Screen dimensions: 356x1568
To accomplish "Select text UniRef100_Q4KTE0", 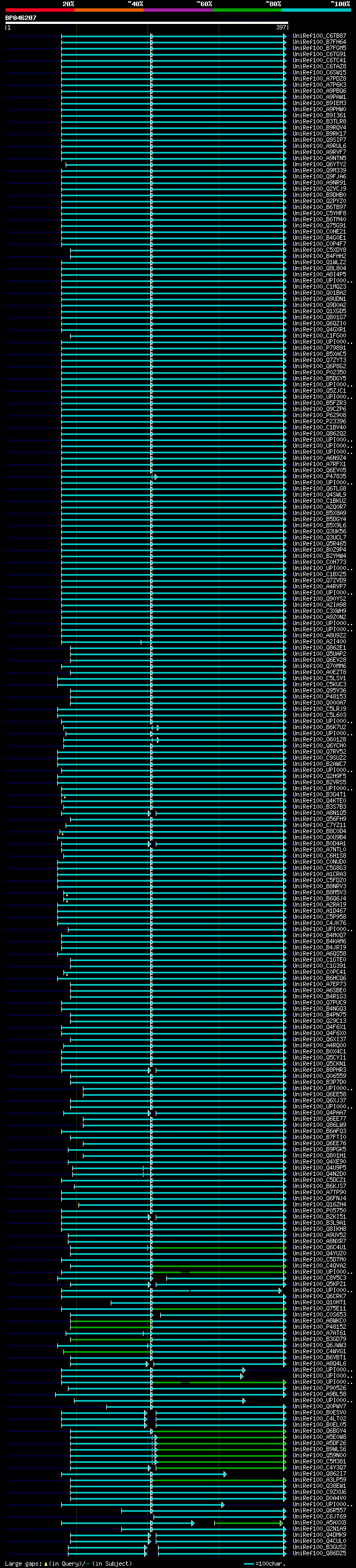I will coord(319,800).
